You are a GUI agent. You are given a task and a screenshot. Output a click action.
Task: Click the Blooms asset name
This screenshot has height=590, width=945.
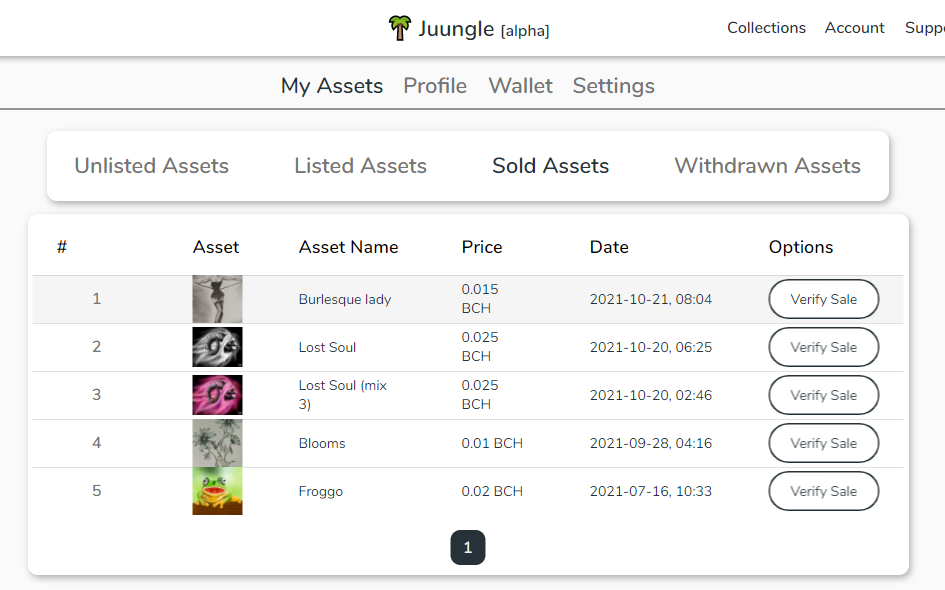pyautogui.click(x=322, y=443)
